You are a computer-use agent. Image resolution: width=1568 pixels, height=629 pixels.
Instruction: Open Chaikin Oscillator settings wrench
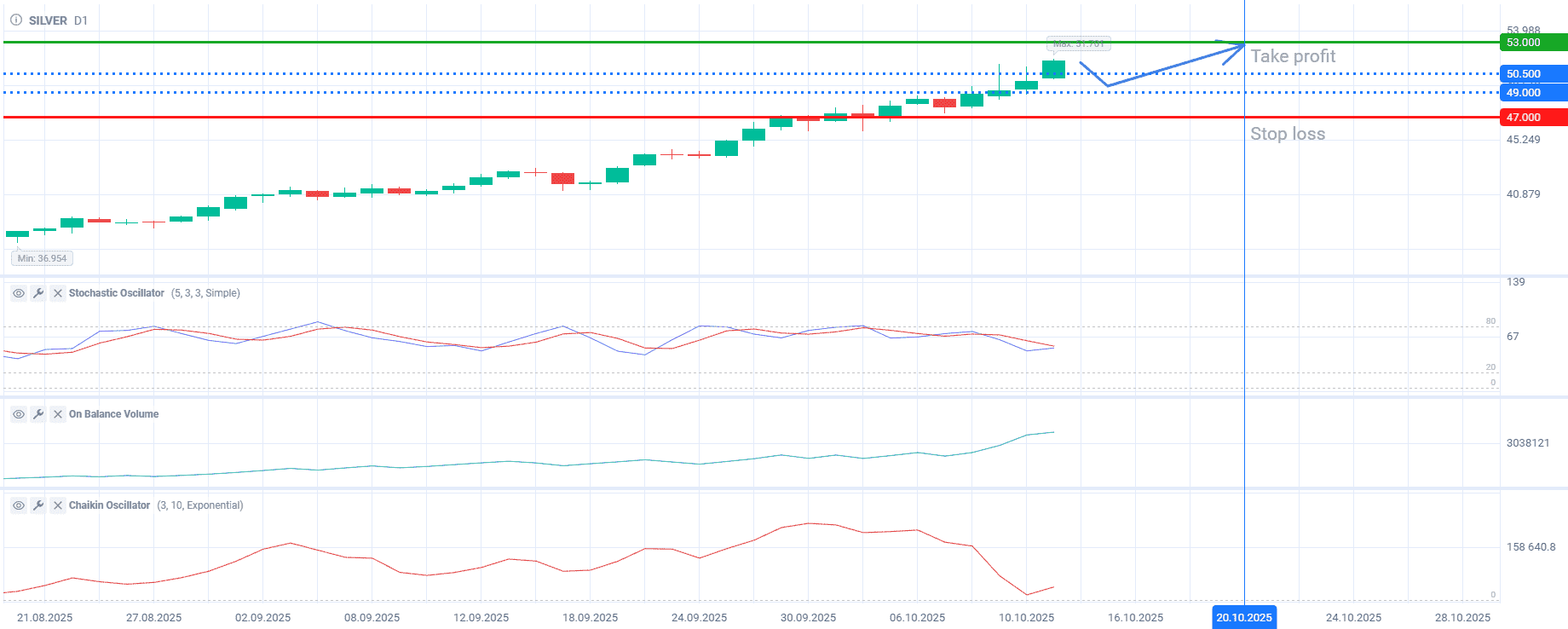coord(37,505)
